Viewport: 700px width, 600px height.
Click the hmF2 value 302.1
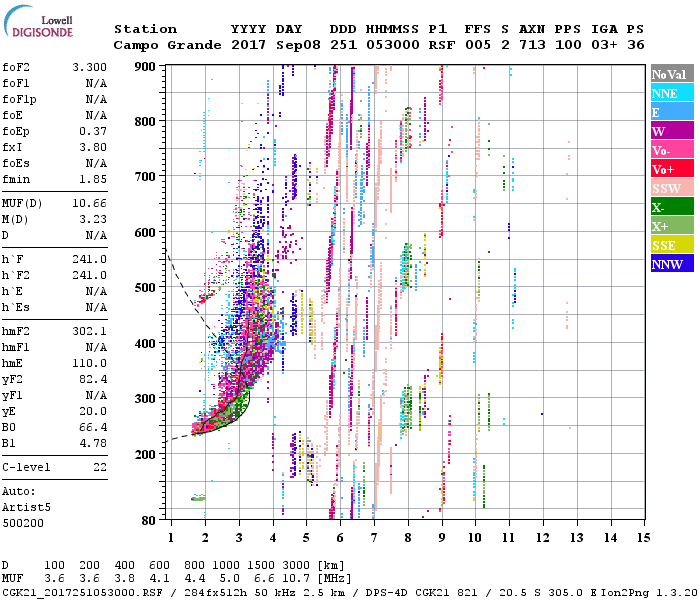click(x=89, y=331)
